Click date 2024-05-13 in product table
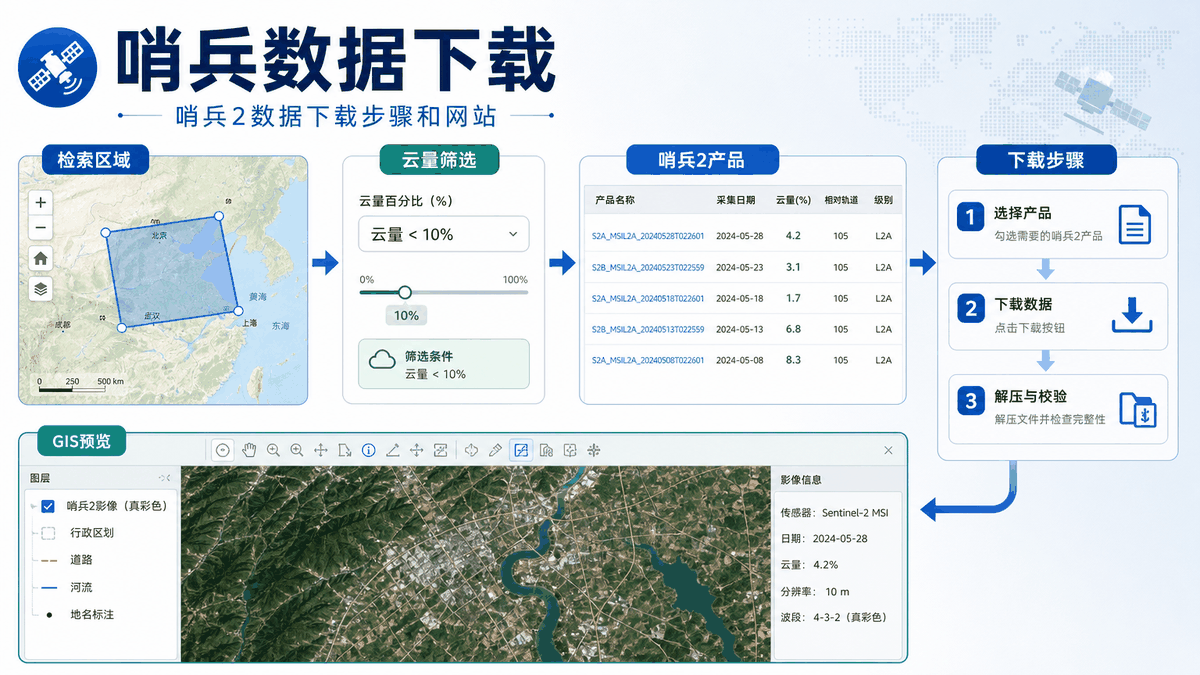1200x675 pixels. (x=740, y=329)
